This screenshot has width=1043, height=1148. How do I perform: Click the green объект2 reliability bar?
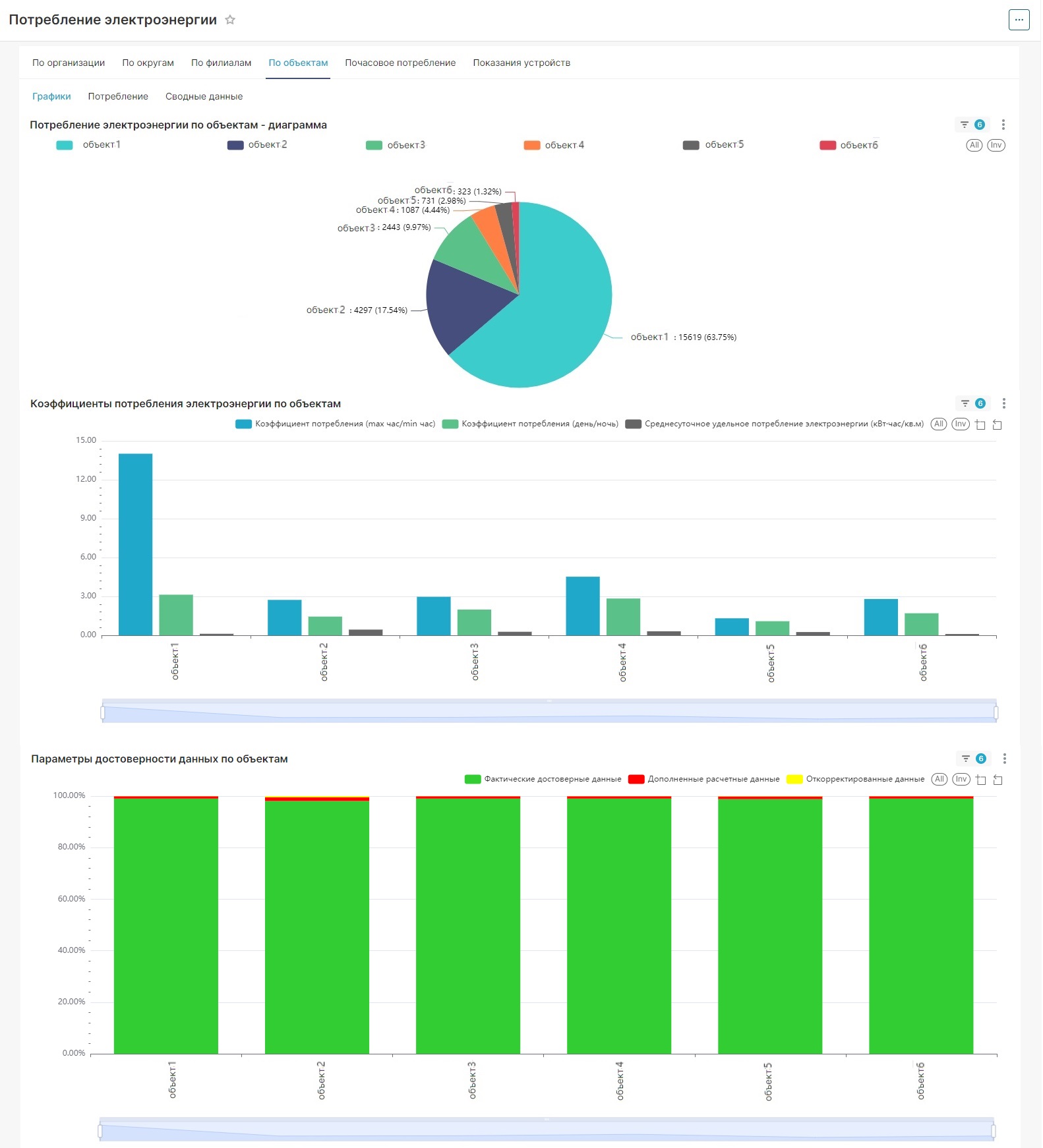pos(317,927)
